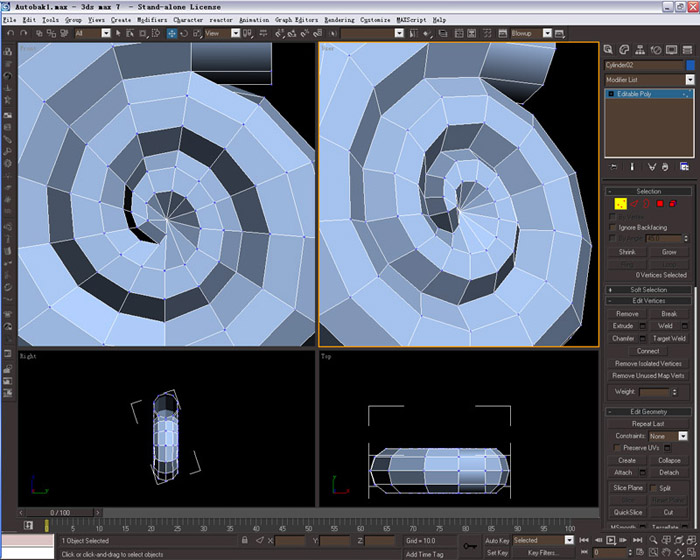Click Play Animation playback button

tap(611, 540)
